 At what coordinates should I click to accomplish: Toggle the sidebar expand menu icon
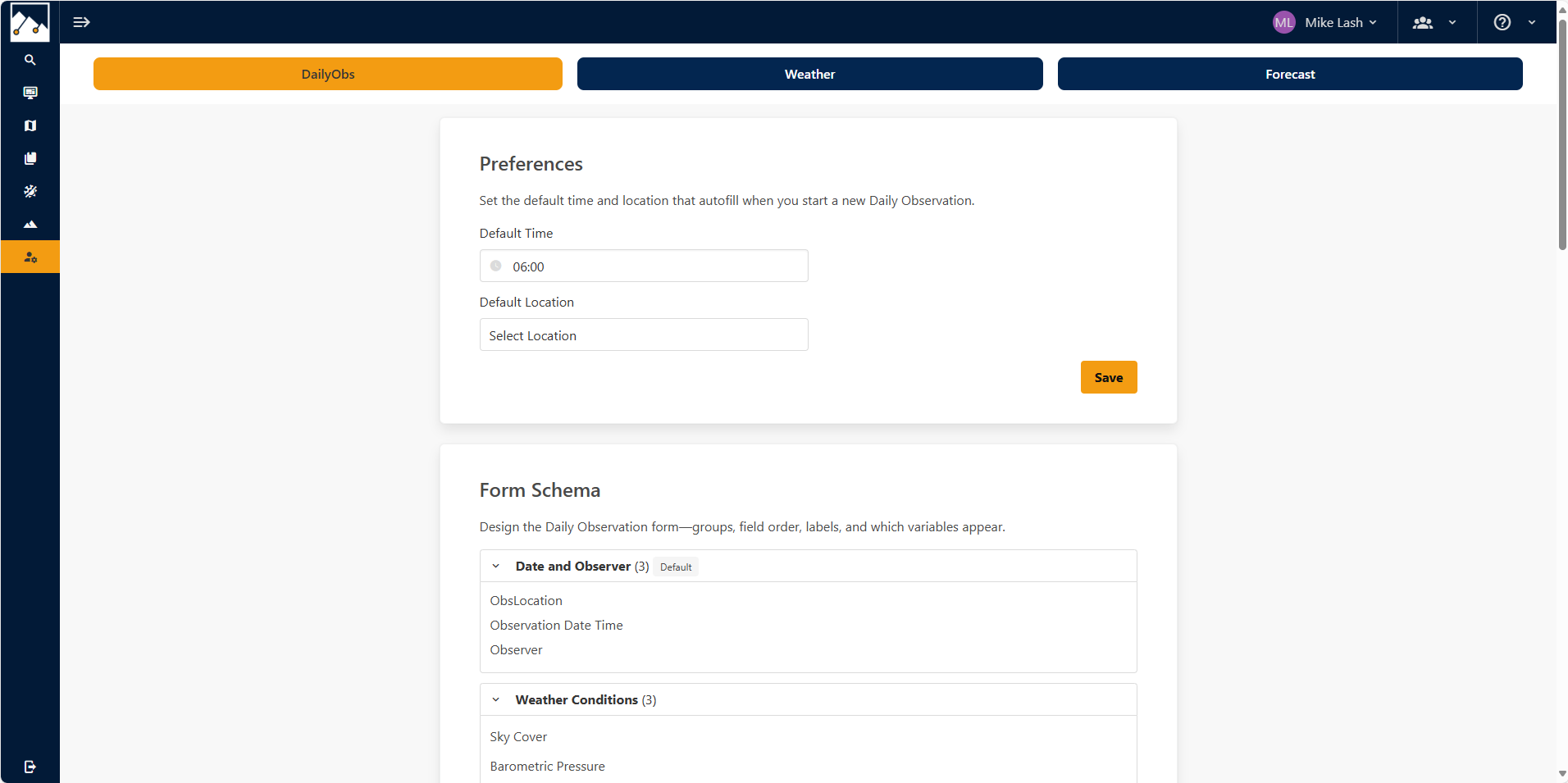[81, 22]
